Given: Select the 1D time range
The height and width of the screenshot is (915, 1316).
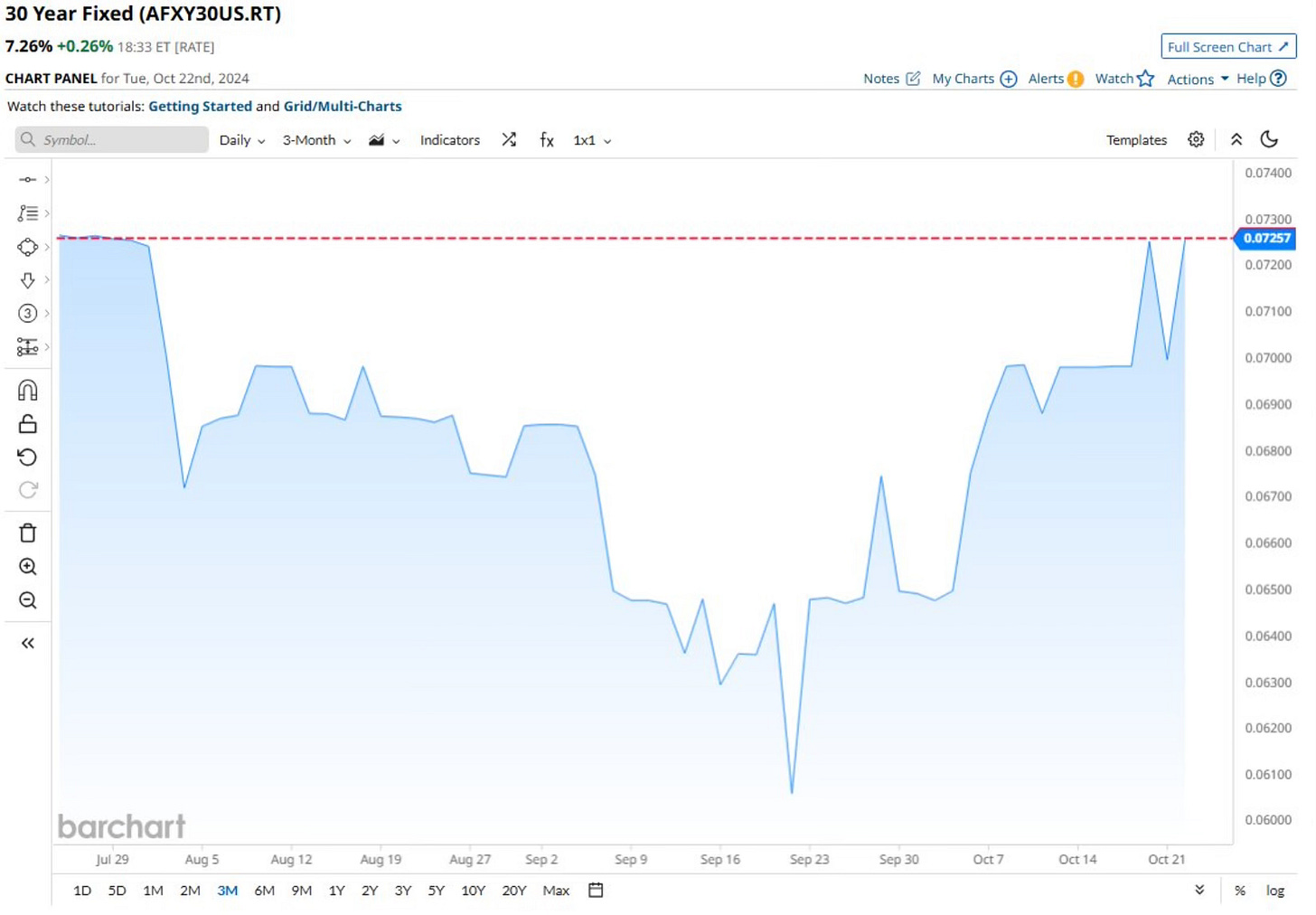Looking at the screenshot, I should tap(82, 891).
